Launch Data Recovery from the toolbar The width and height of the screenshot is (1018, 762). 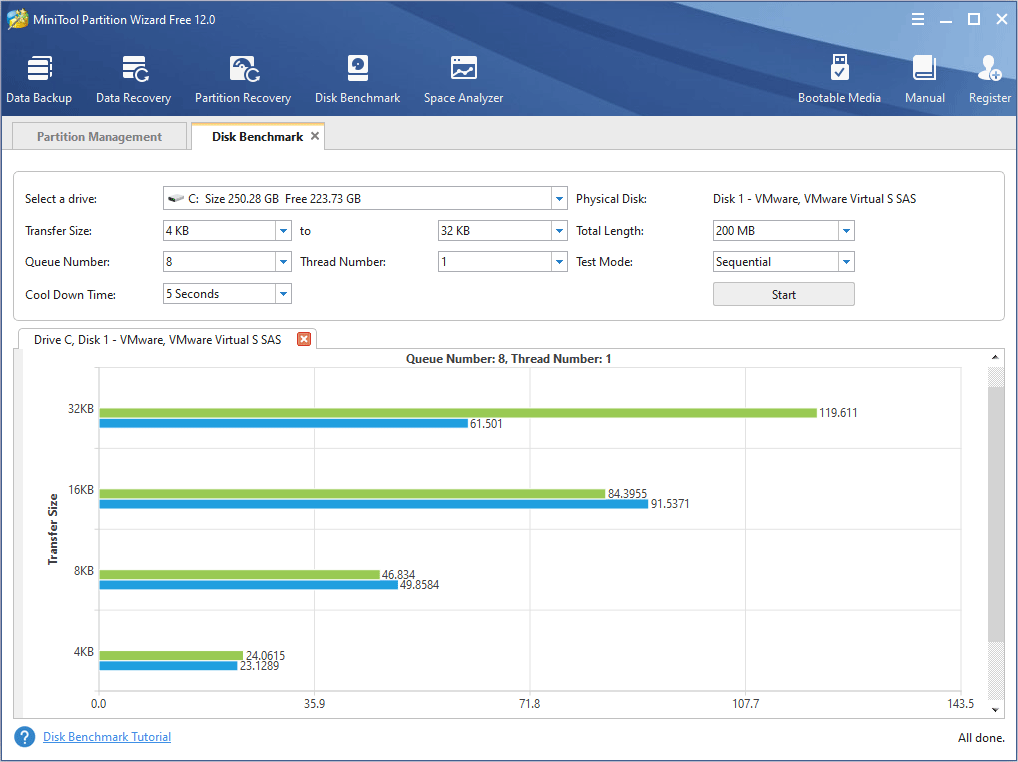click(x=133, y=80)
